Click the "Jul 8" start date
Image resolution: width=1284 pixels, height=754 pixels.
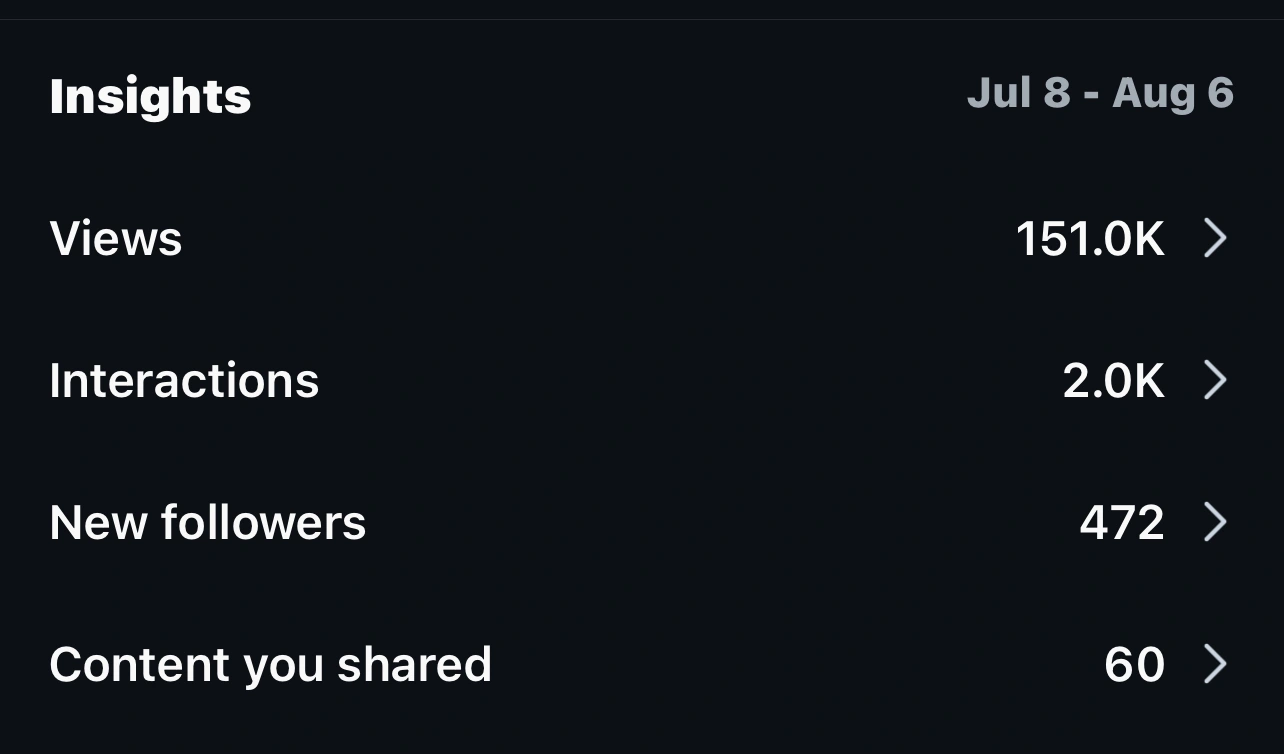coord(1018,93)
